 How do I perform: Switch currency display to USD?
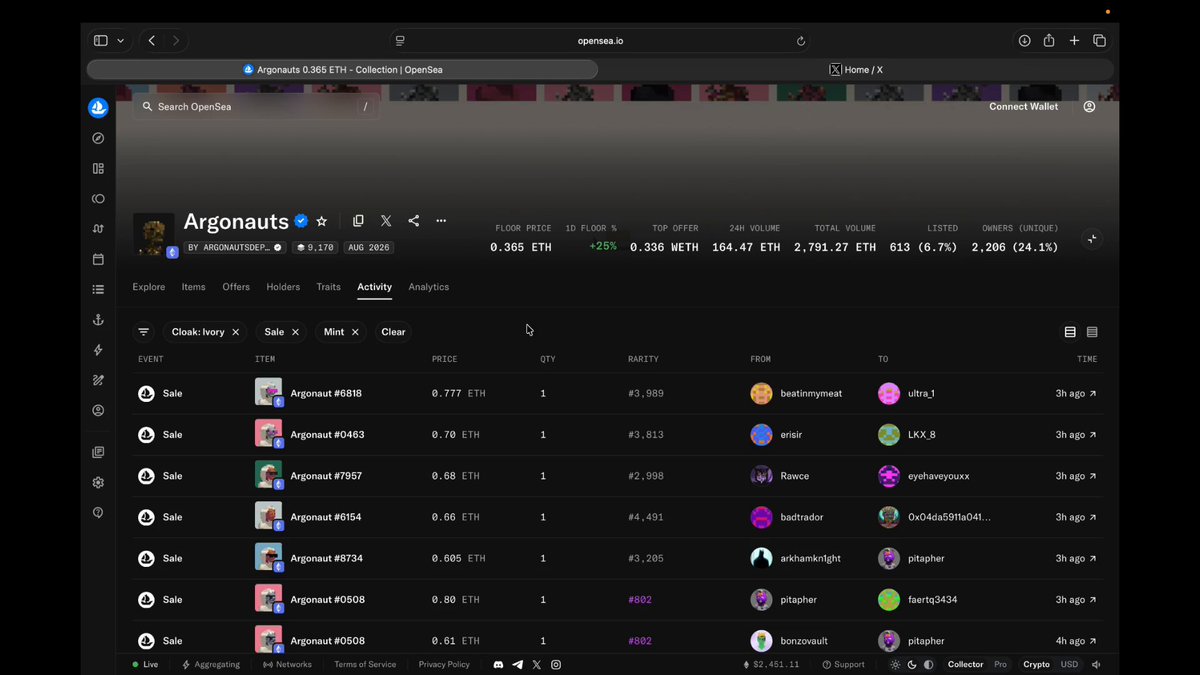1069,664
